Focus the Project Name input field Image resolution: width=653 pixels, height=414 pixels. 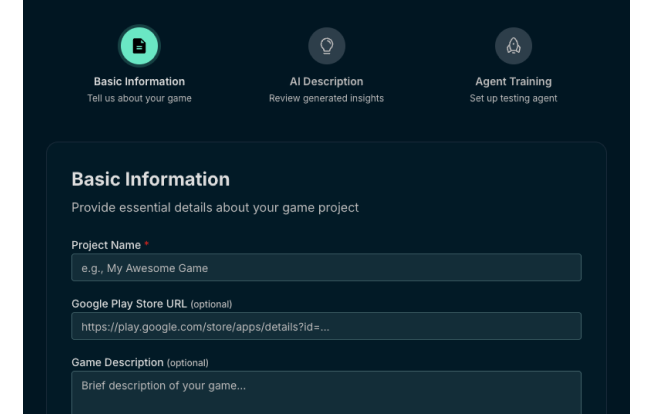click(x=326, y=267)
